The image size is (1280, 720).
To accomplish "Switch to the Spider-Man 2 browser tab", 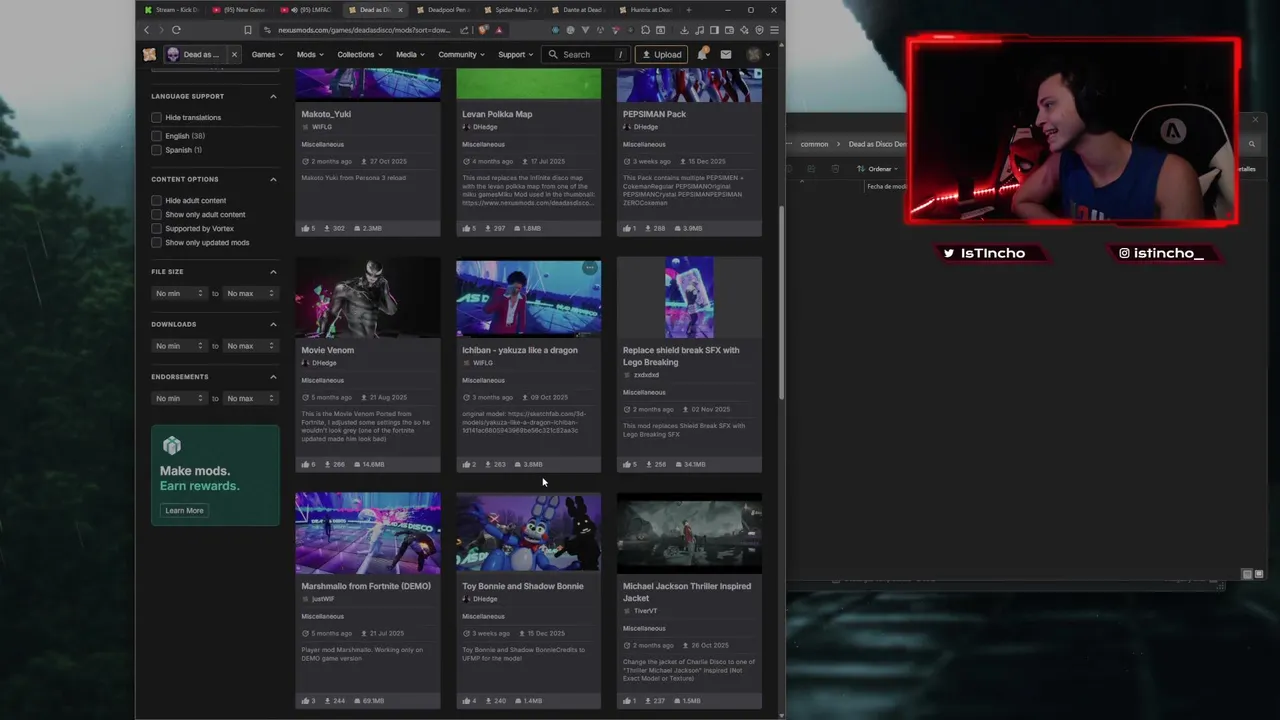I will tap(510, 10).
